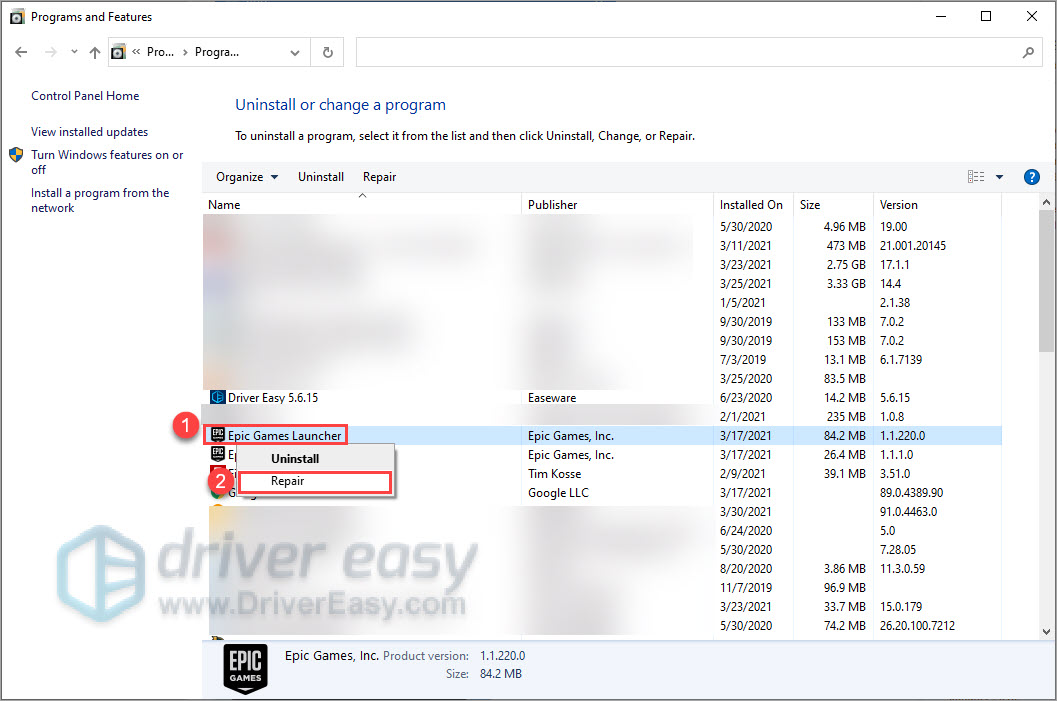This screenshot has width=1057, height=701.
Task: Click the 3/11/2021 installed date cell
Action: (746, 246)
